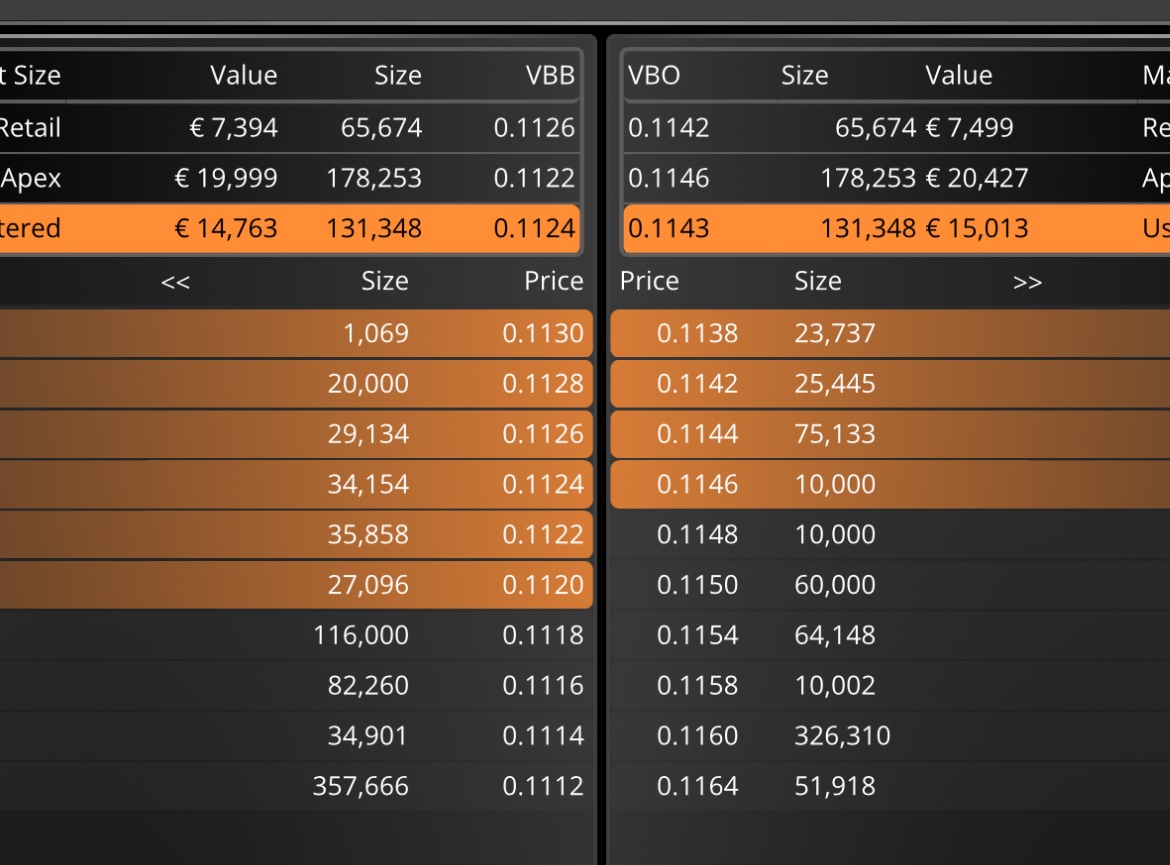Select ask row 75,133 at 0.1144
Screen dimensions: 1170x865
890,434
